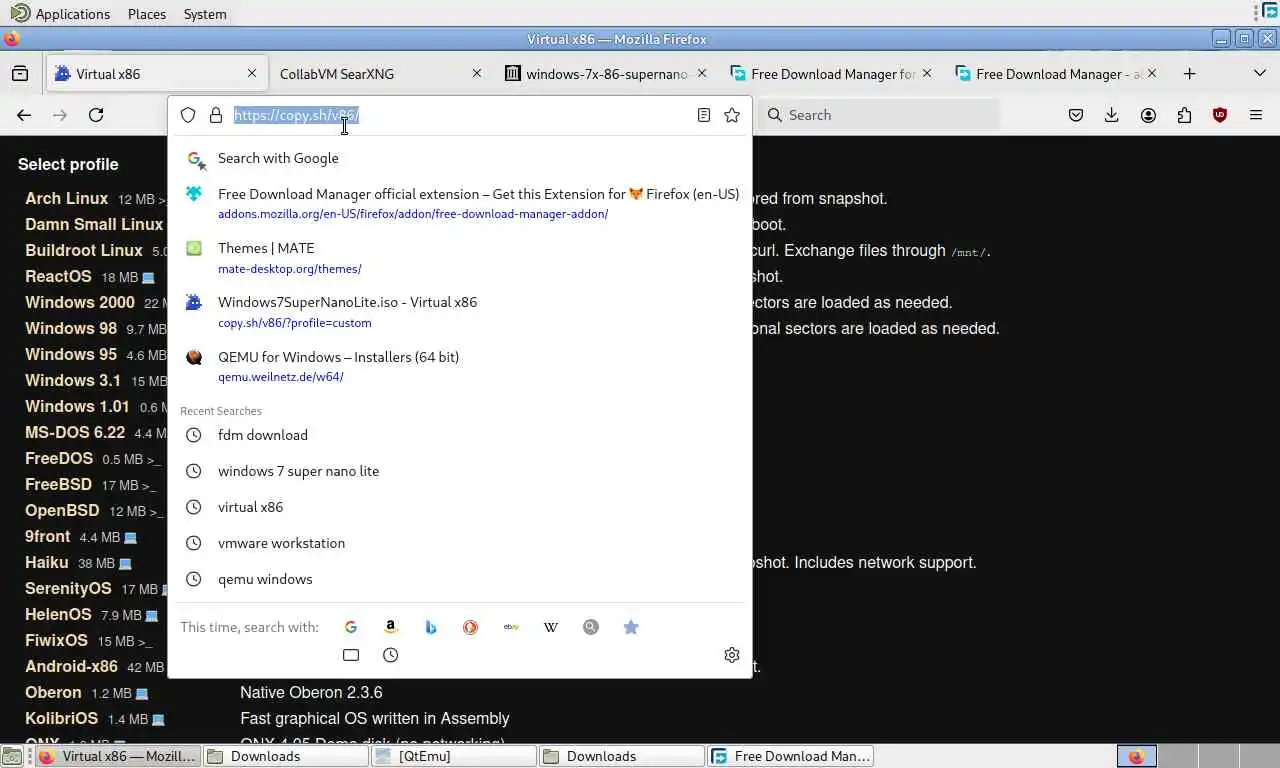Open the Places menu
1280x768 pixels.
pos(147,14)
